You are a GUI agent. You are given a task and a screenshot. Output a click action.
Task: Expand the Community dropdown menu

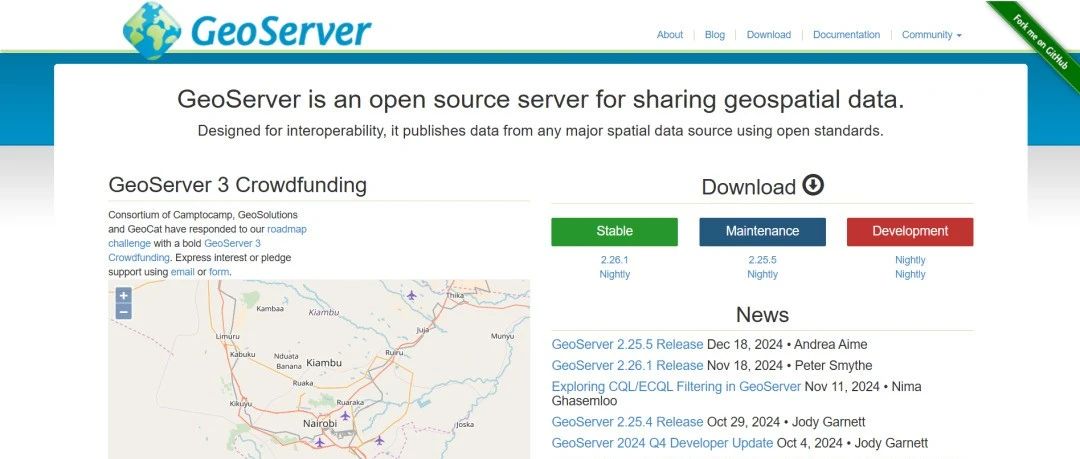(x=931, y=34)
